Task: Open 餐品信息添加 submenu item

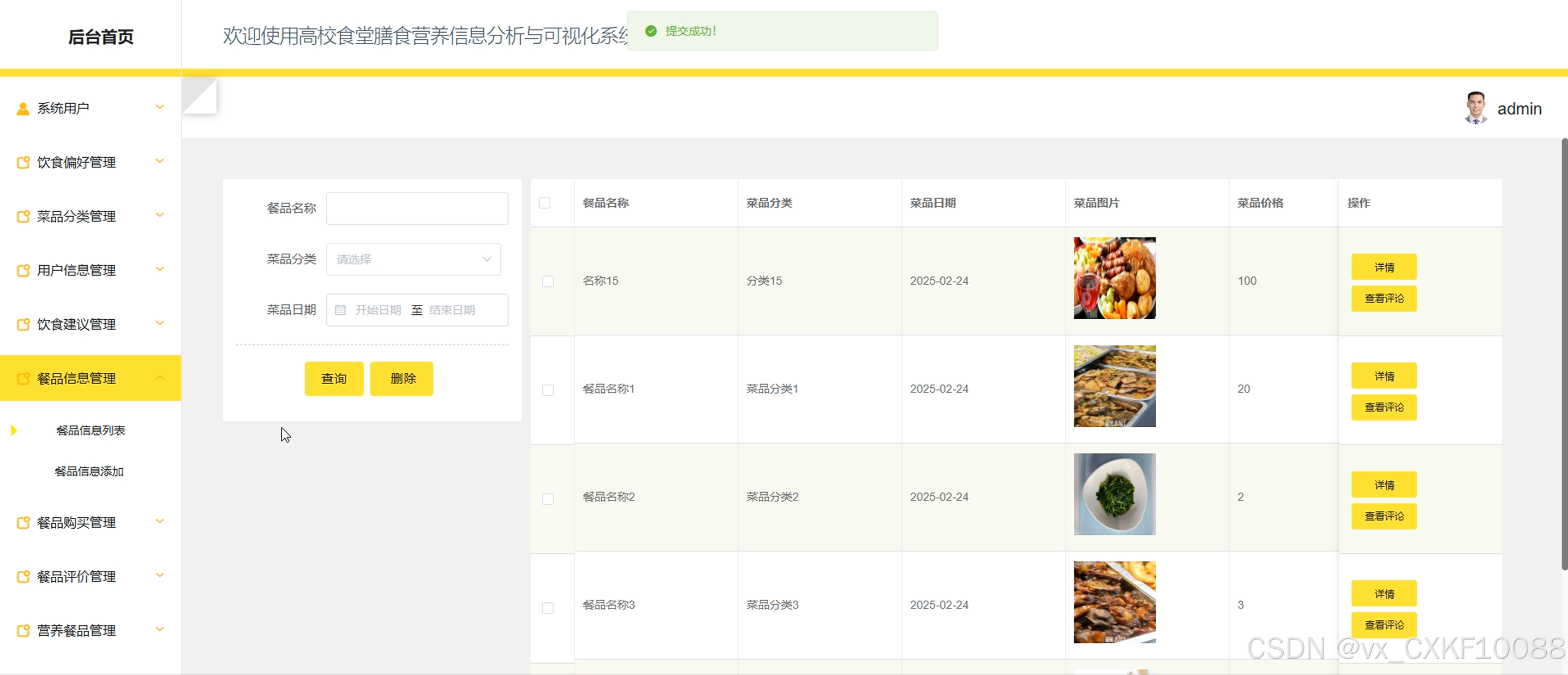Action: pyautogui.click(x=89, y=471)
